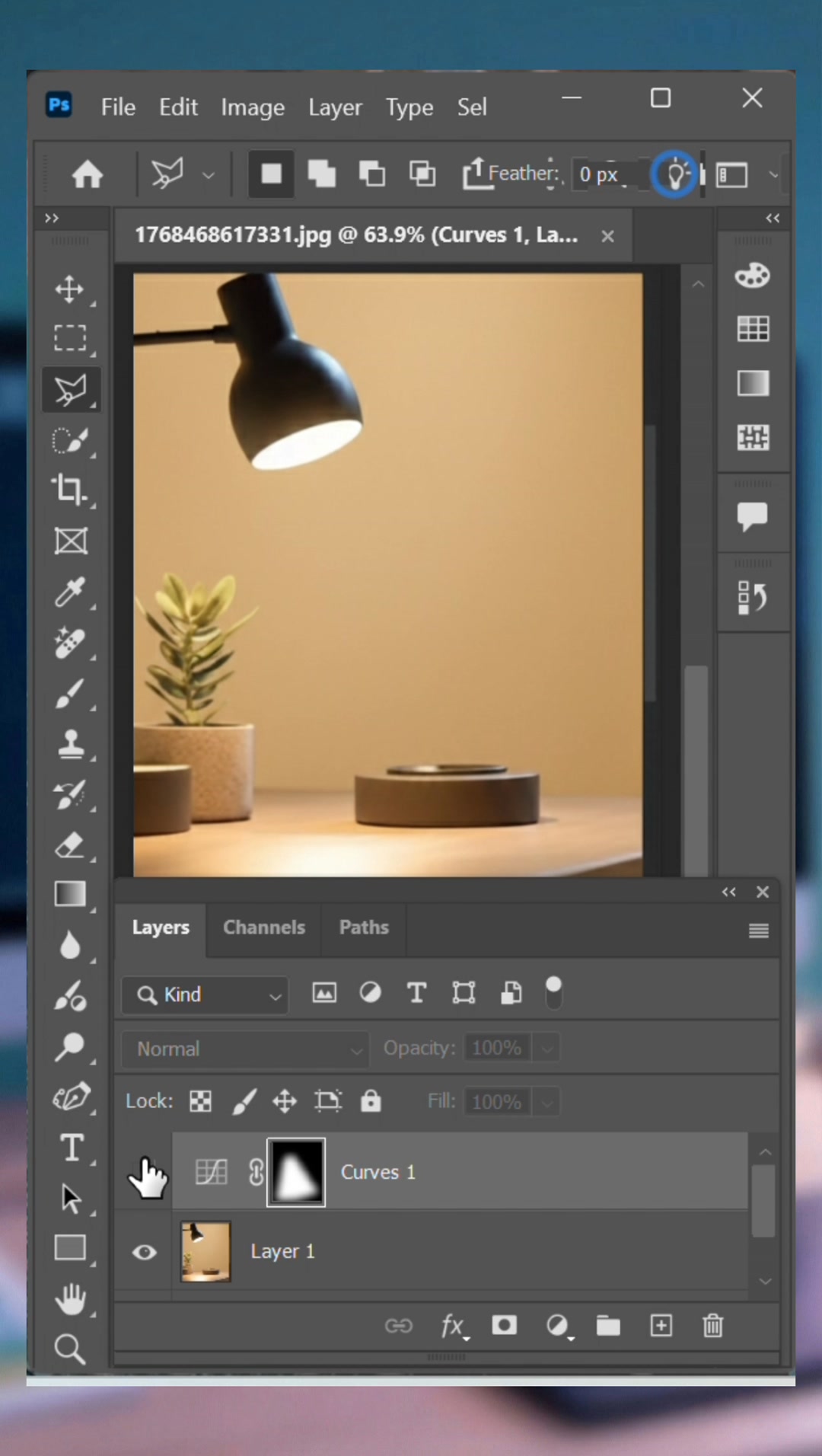Collapse the Layers panel group

pyautogui.click(x=729, y=892)
